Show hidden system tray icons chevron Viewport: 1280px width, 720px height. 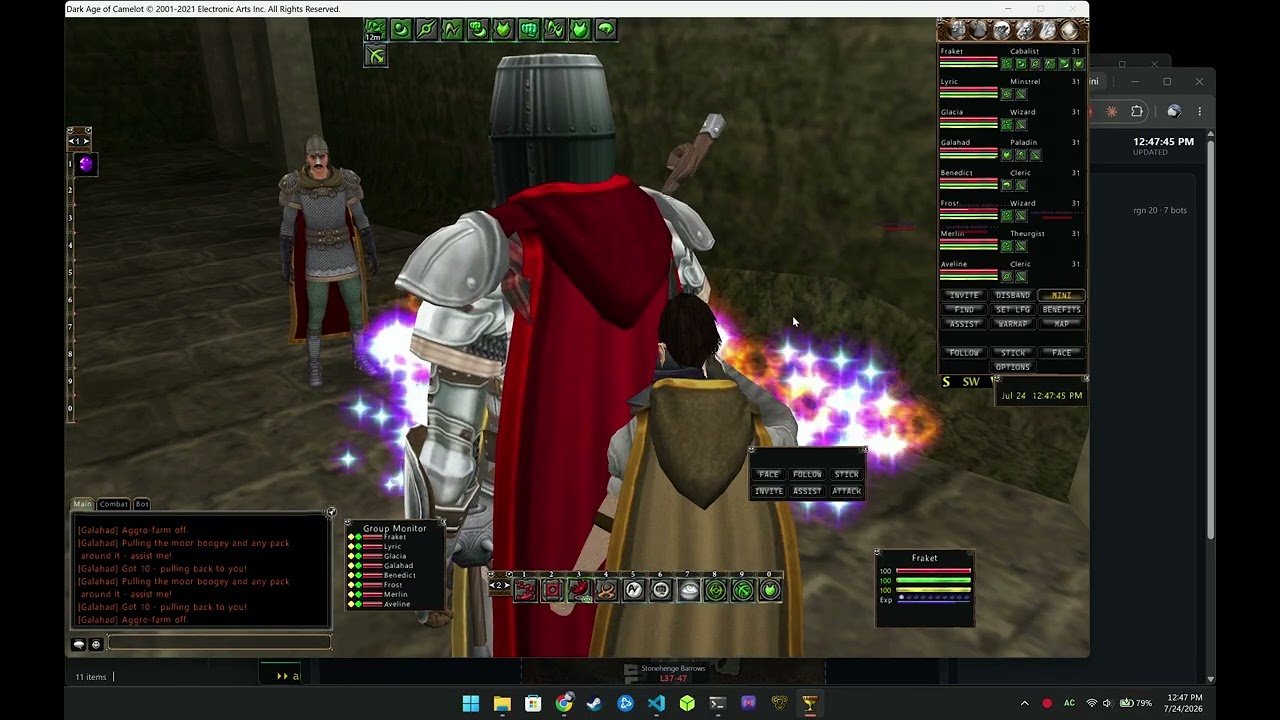(x=1024, y=703)
